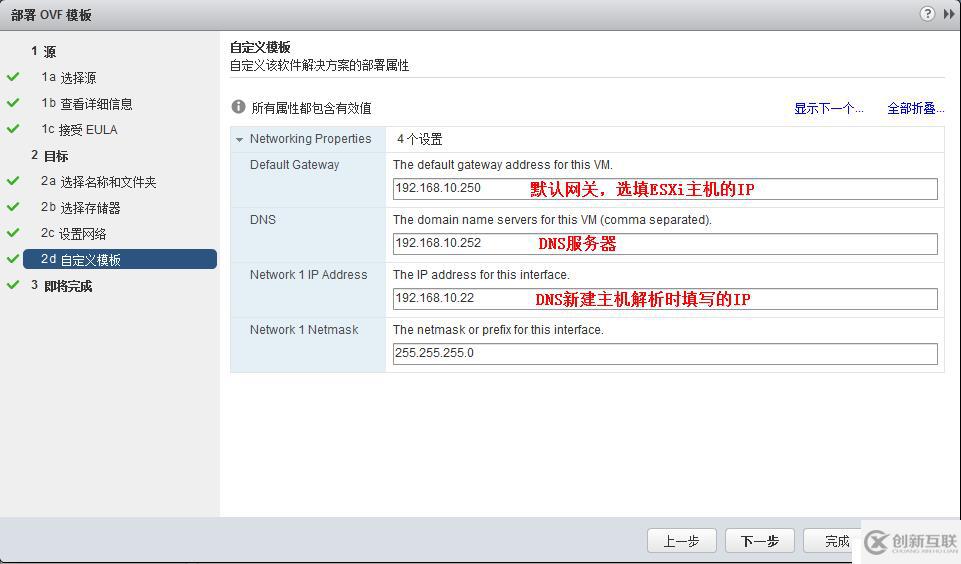Image resolution: width=961 pixels, height=564 pixels.
Task: Click the 自定义模板 page heading
Action: click(x=260, y=47)
